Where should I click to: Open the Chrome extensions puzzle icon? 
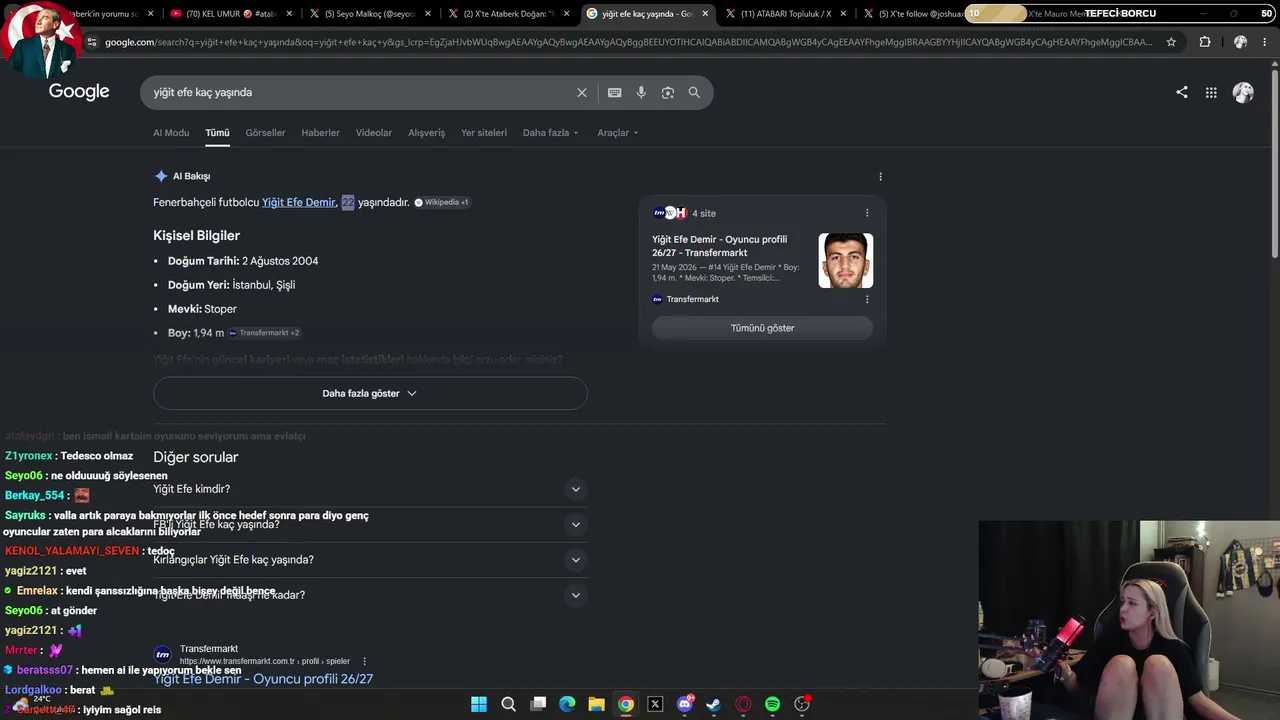(1205, 42)
